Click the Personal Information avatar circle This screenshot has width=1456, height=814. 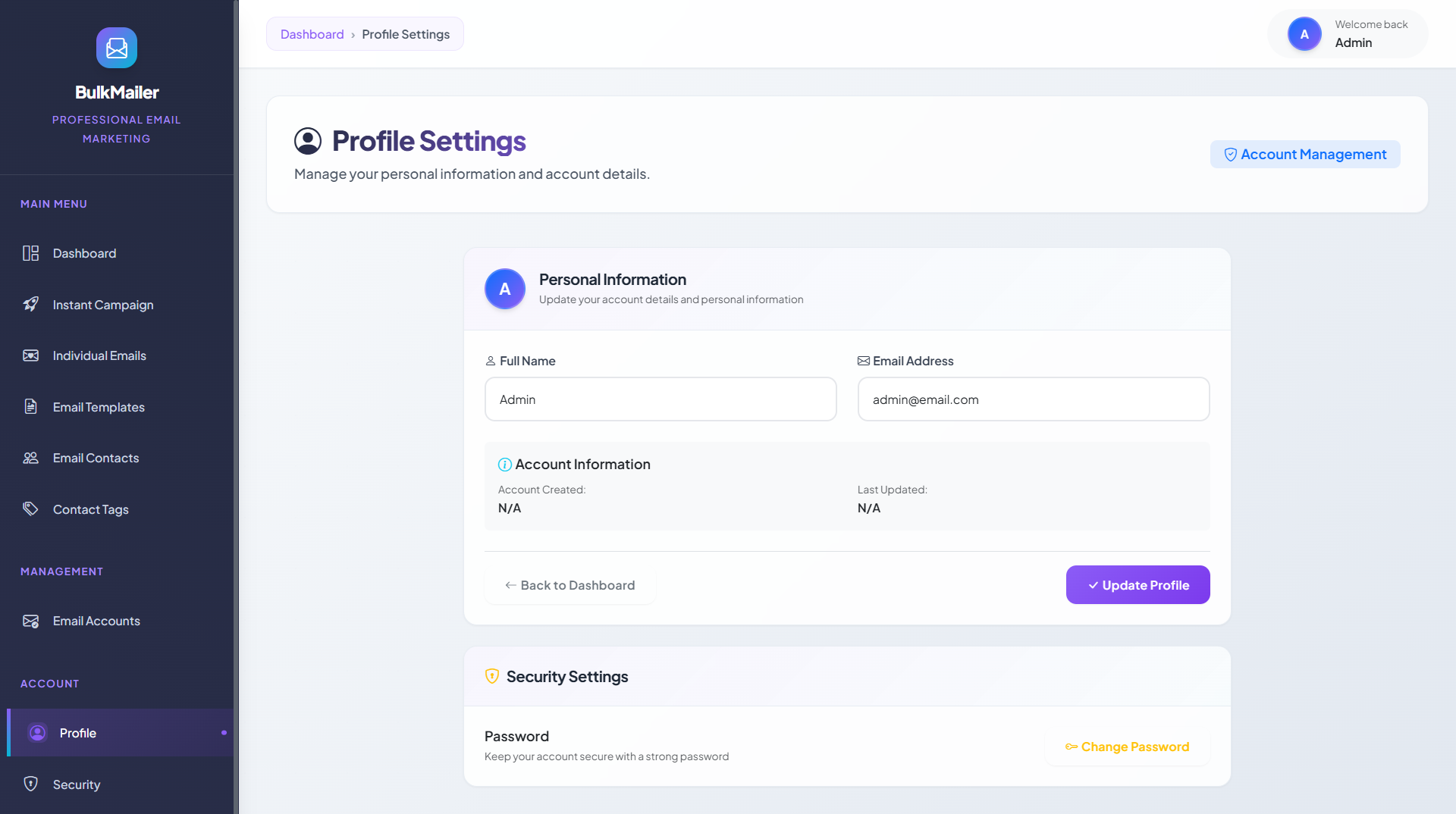[x=505, y=289]
